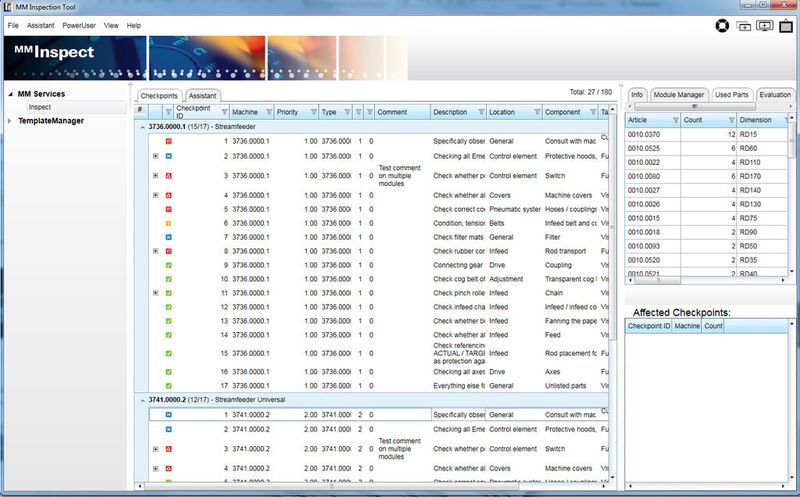
Task: Open the File menu
Action: [13, 26]
